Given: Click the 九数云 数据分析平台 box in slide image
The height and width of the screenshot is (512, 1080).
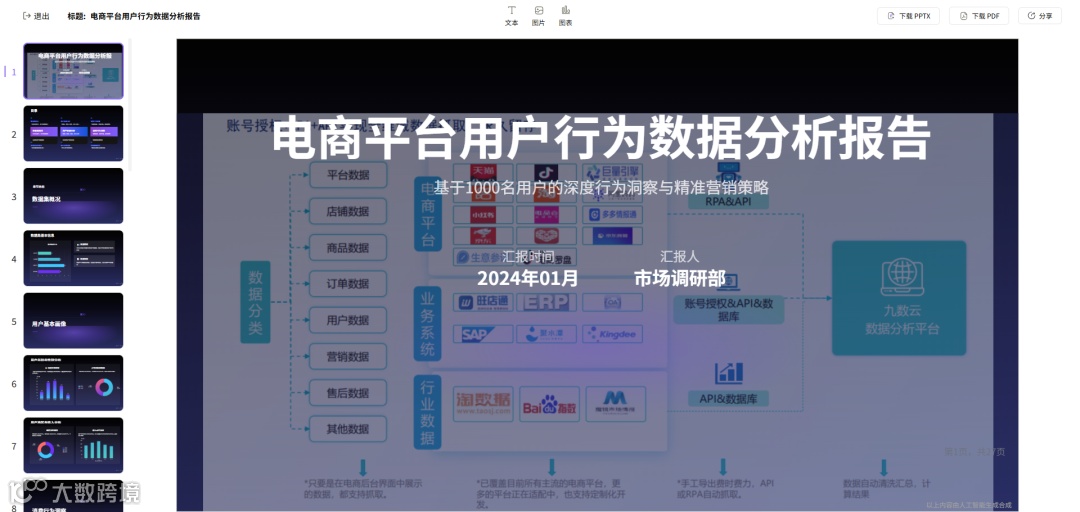Looking at the screenshot, I should [899, 298].
